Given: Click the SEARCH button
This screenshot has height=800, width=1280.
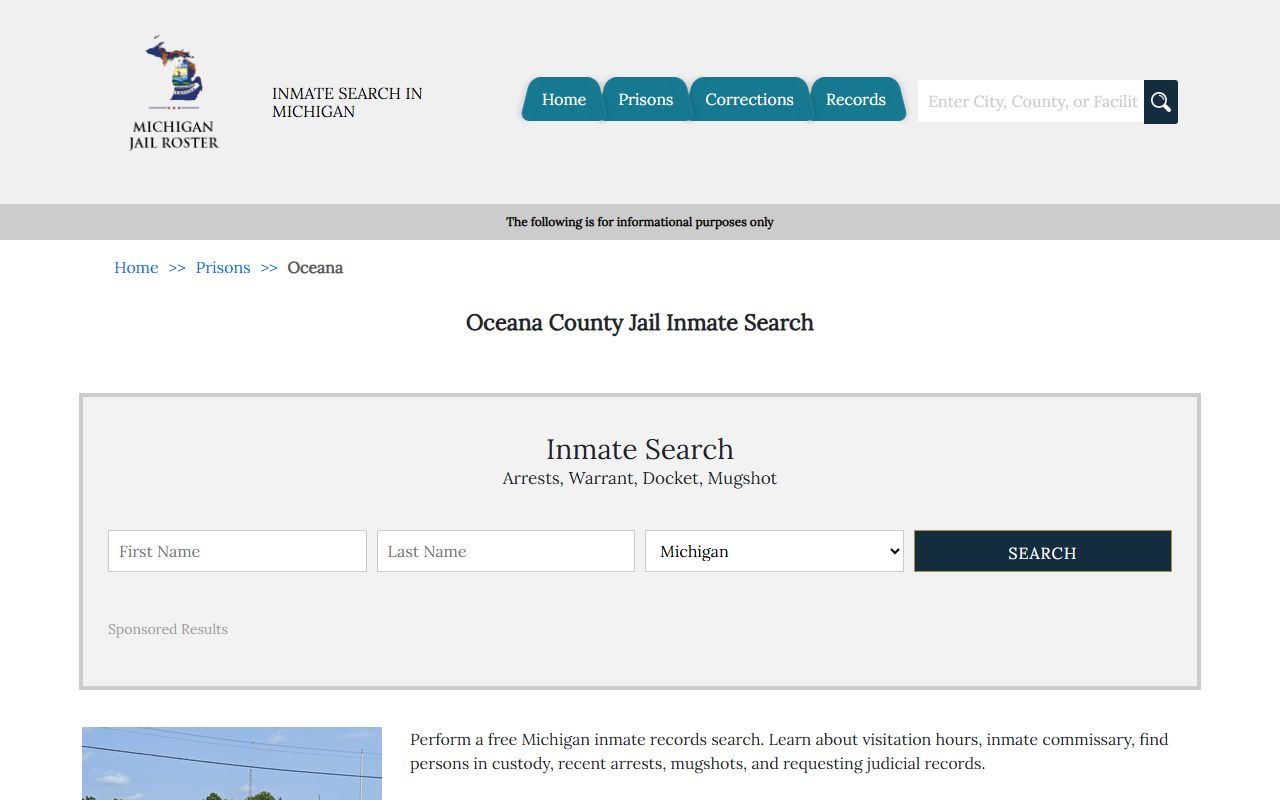Looking at the screenshot, I should click(1043, 551).
